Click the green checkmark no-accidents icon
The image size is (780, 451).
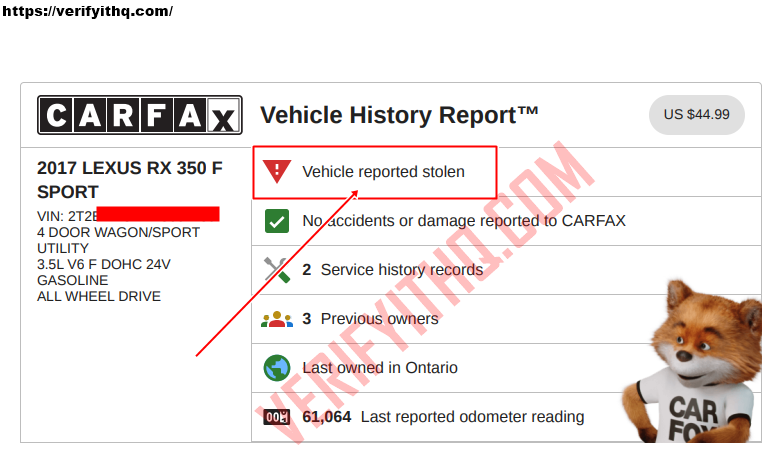[276, 221]
